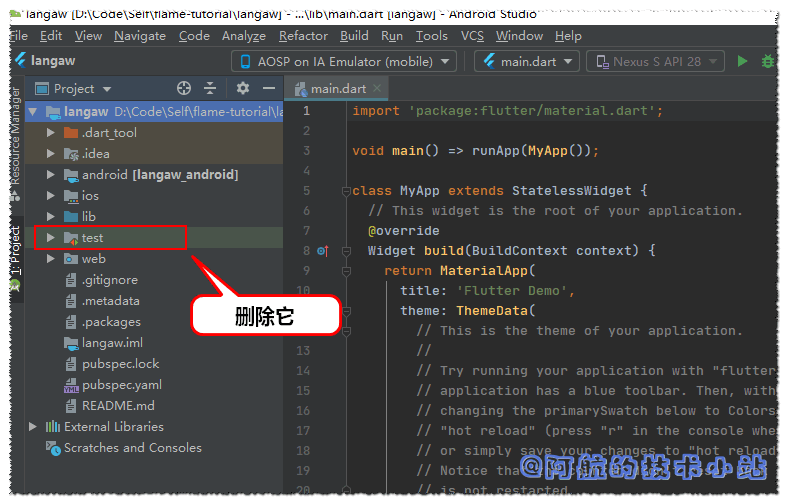Select pubspec.yaml in project tree
The height and width of the screenshot is (504, 788).
coord(121,385)
